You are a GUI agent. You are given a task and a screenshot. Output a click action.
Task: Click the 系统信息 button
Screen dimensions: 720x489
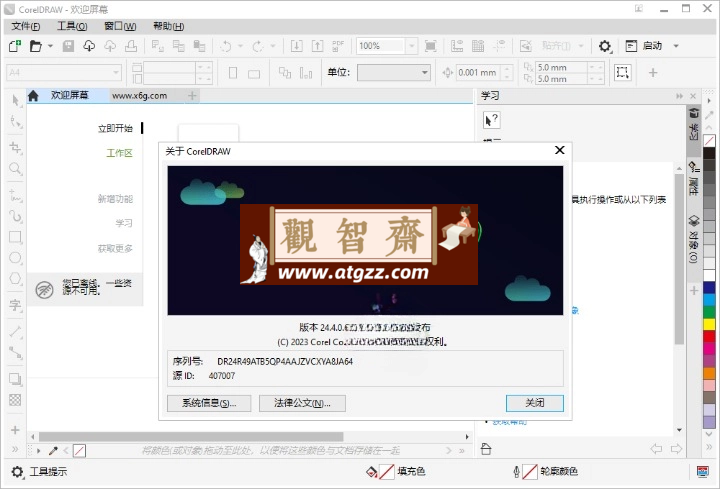pos(209,403)
